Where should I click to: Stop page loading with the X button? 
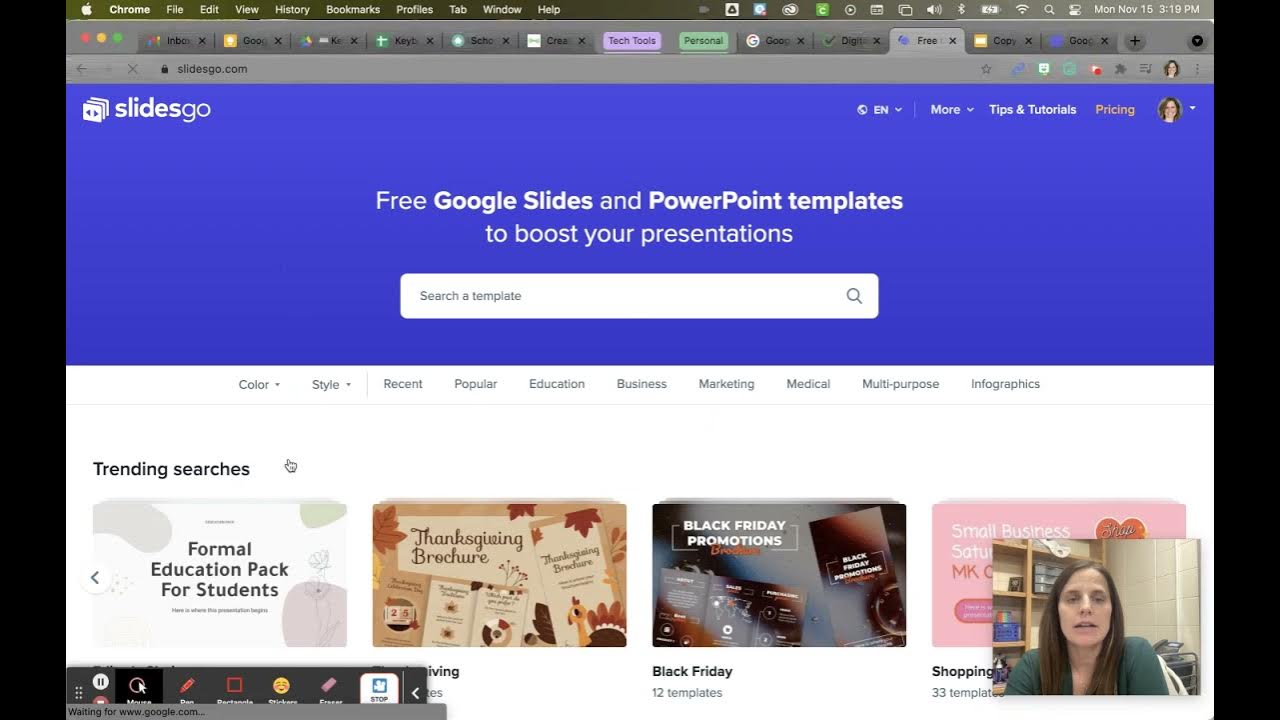[x=134, y=69]
